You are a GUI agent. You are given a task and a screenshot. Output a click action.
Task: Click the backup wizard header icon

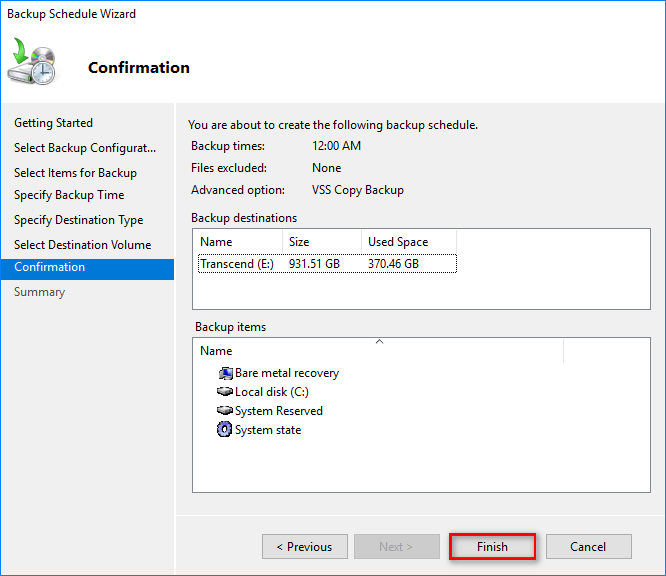[32, 62]
